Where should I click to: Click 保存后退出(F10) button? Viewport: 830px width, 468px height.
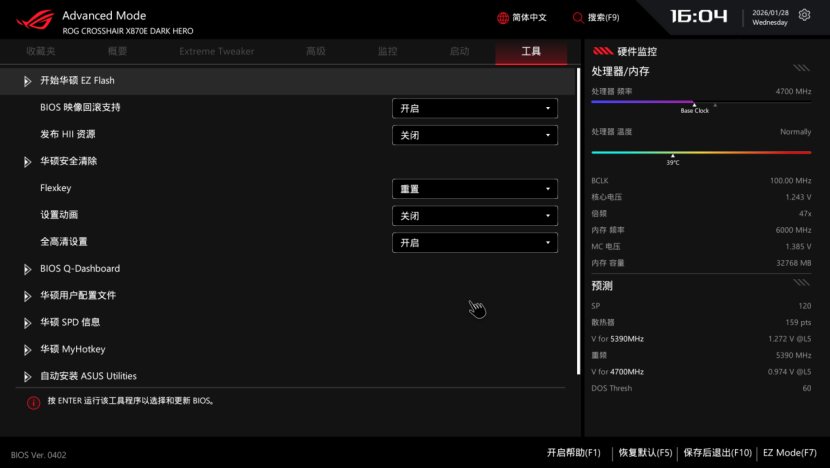(x=717, y=453)
